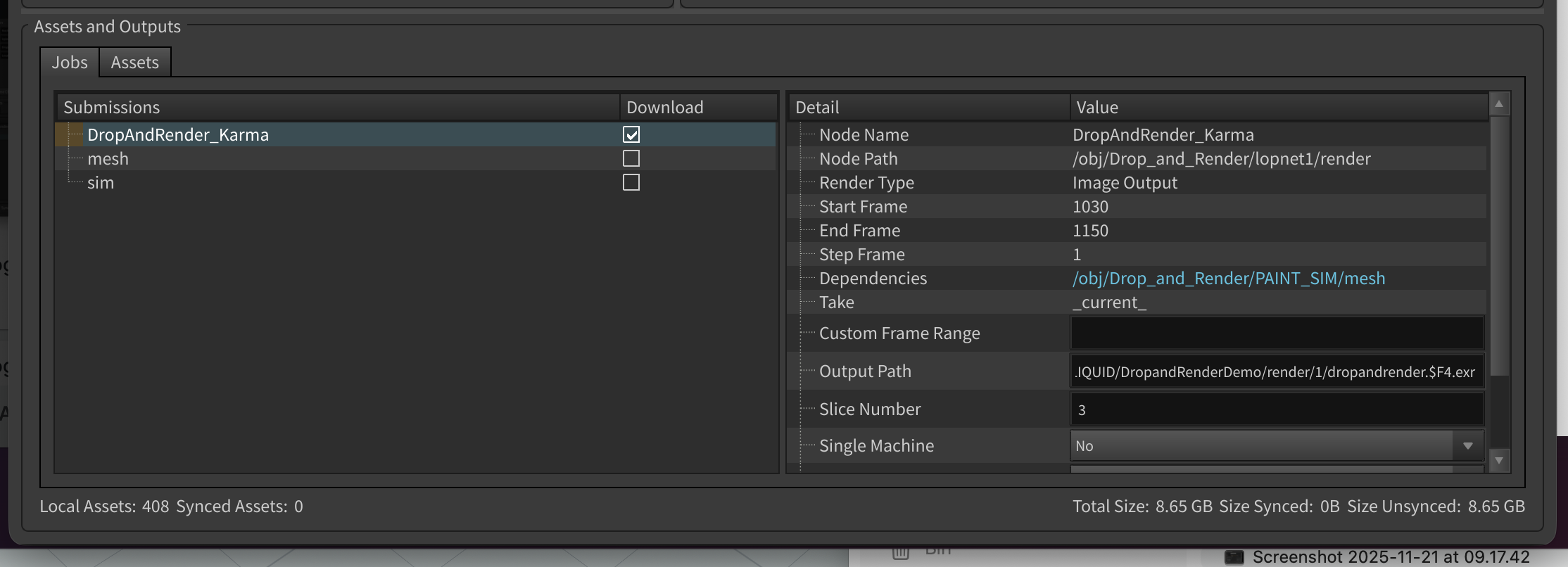This screenshot has width=1568, height=567.
Task: Click the detail panel scroll down arrow
Action: [1499, 461]
